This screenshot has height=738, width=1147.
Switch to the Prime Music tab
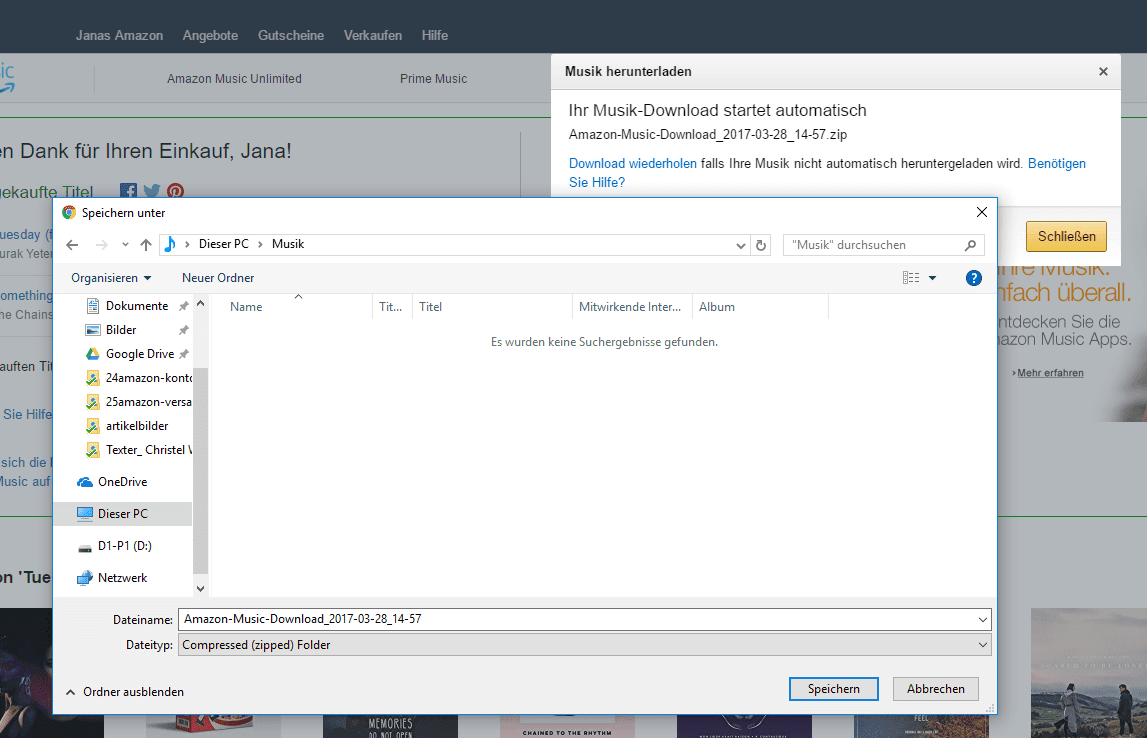[433, 79]
